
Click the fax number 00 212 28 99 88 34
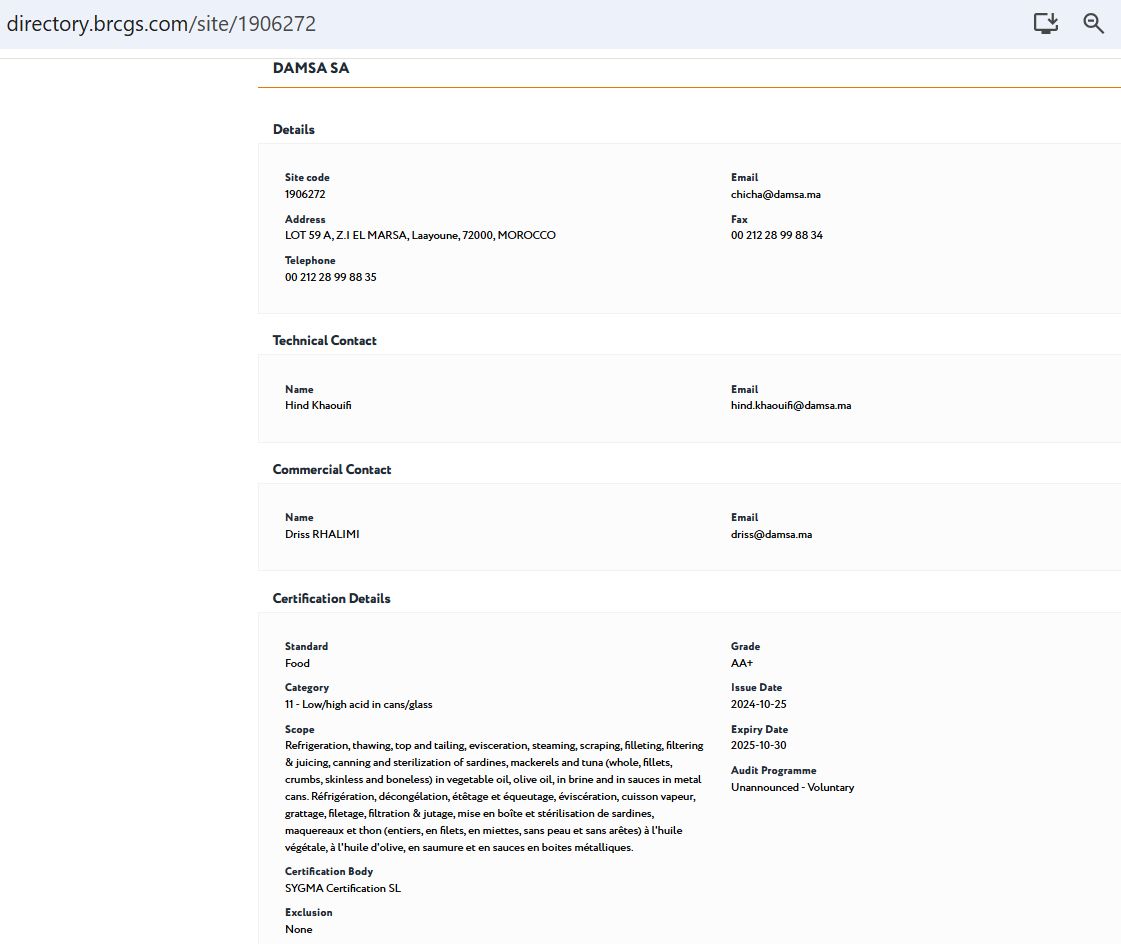(776, 236)
